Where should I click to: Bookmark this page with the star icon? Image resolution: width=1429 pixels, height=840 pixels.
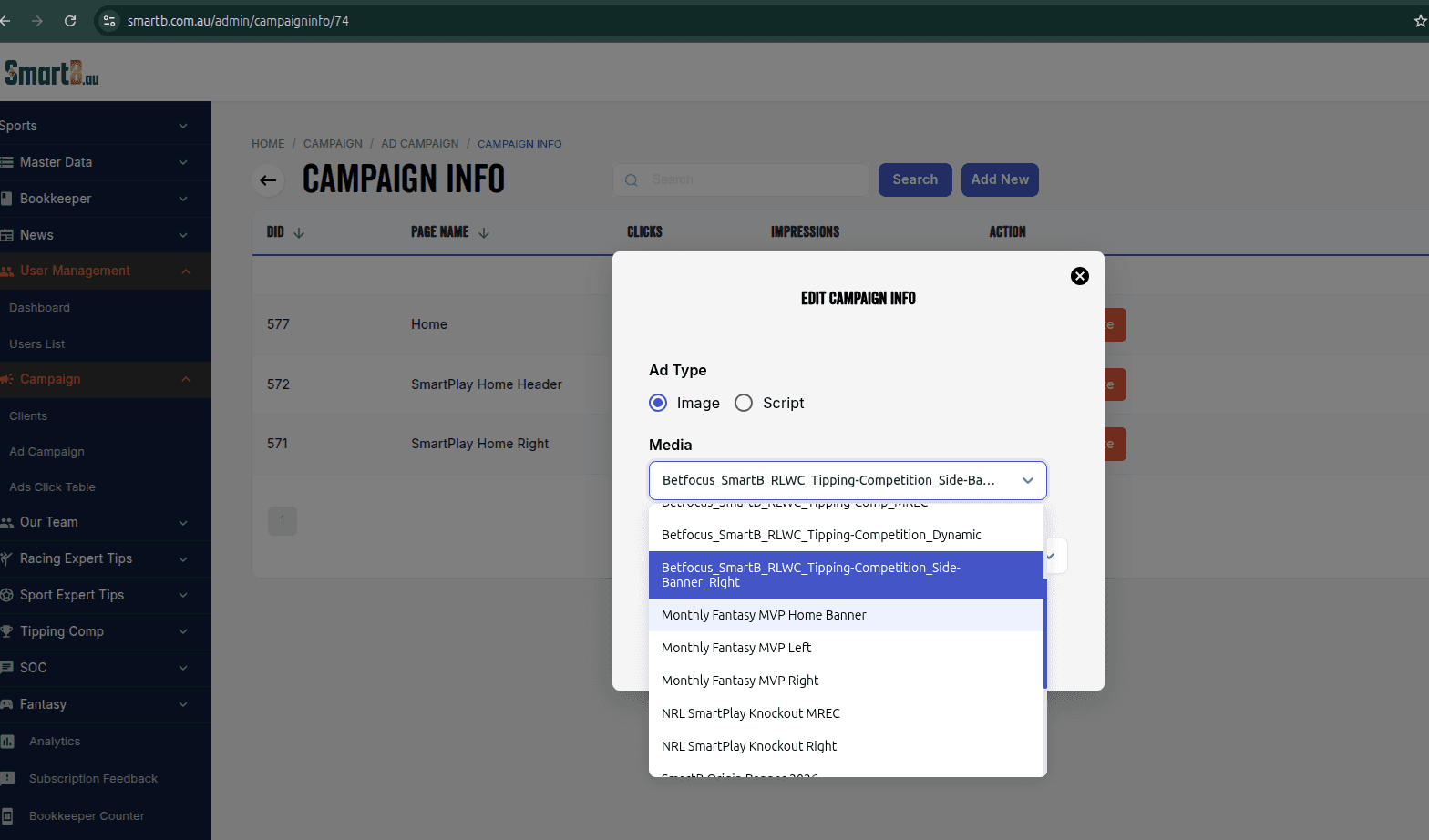(1420, 20)
